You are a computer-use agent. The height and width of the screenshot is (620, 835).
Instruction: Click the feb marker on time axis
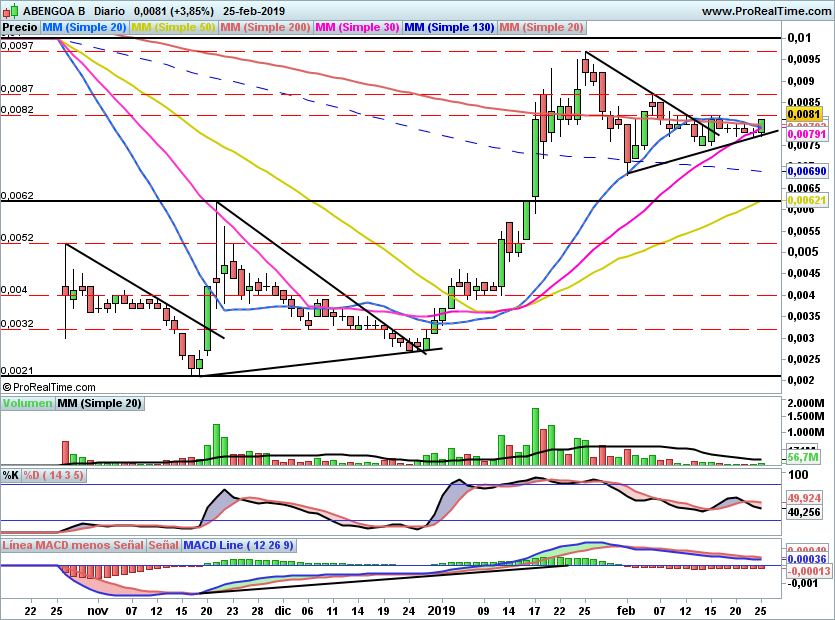626,610
